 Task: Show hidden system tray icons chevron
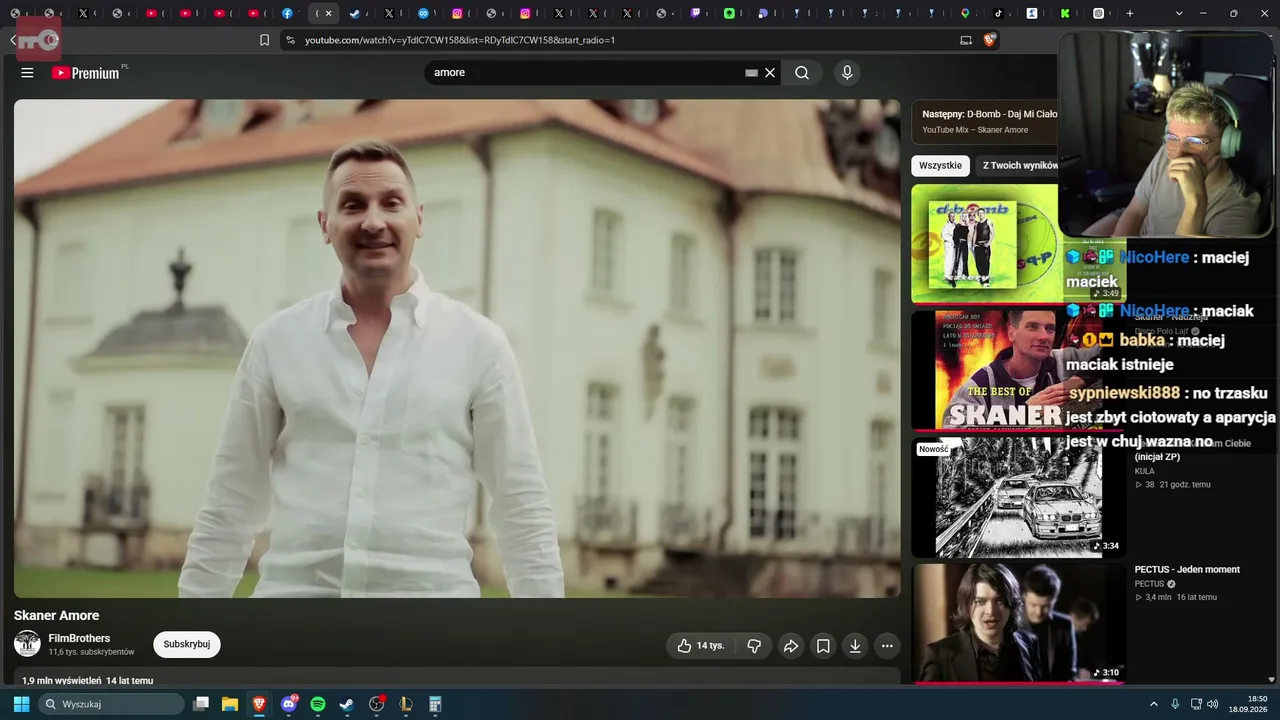[x=1153, y=704]
